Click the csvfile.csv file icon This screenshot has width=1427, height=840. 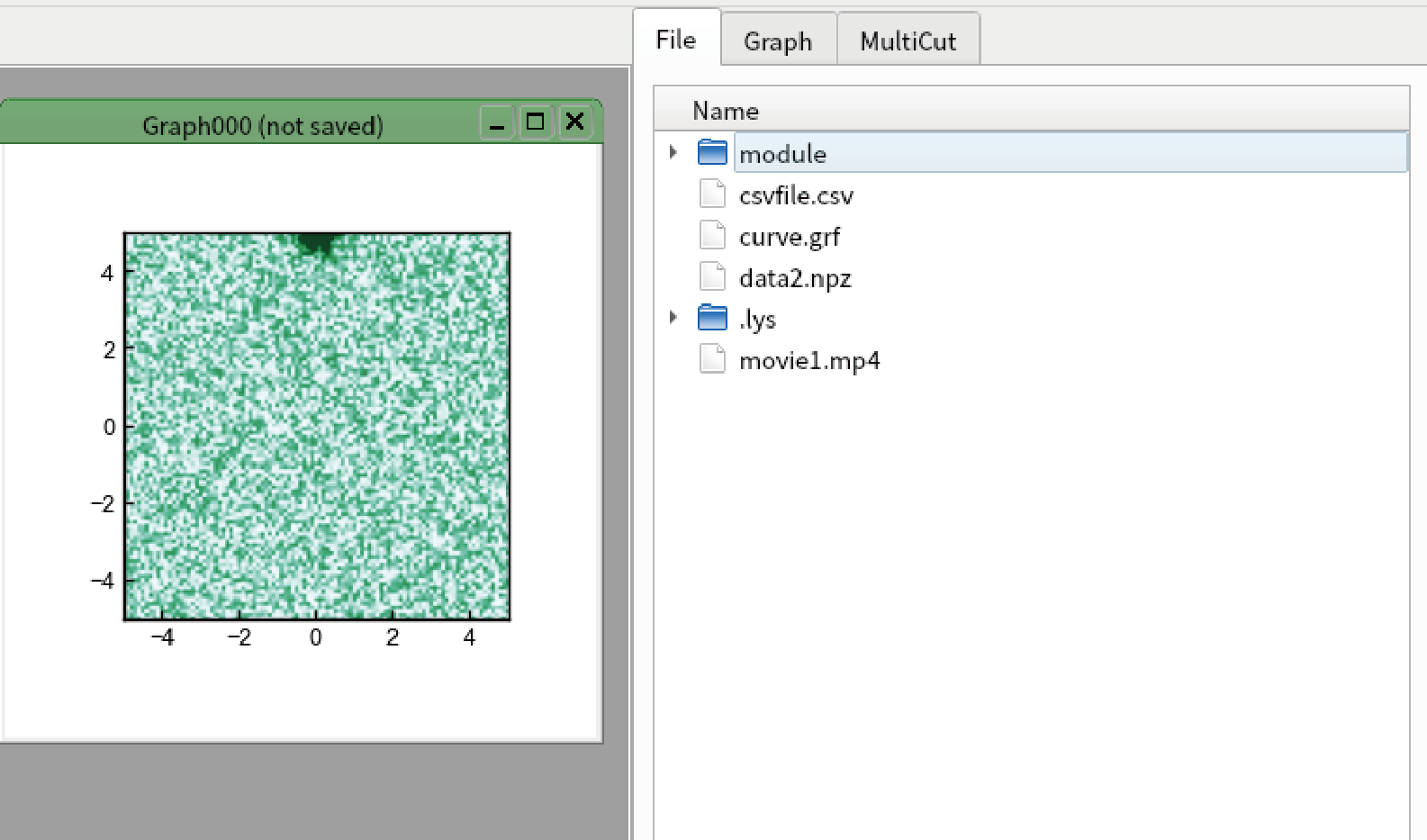[x=712, y=194]
